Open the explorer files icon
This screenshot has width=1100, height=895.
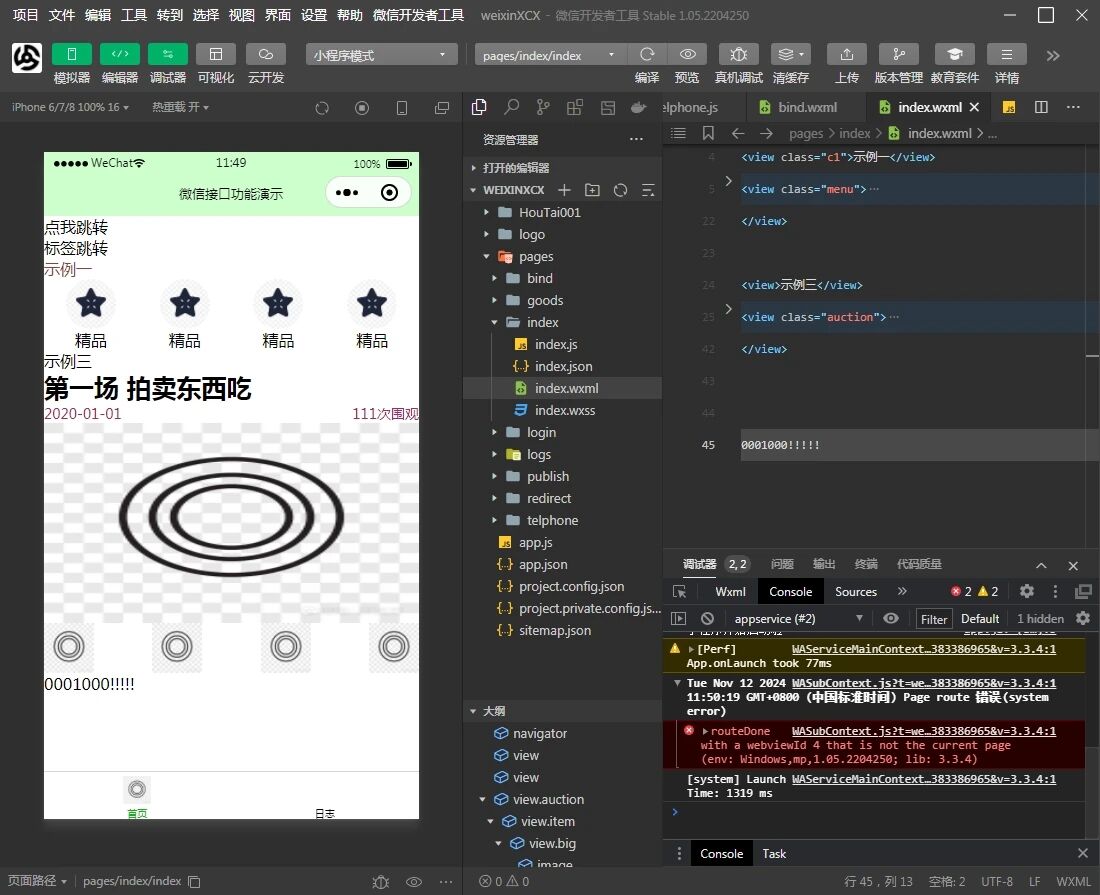479,107
